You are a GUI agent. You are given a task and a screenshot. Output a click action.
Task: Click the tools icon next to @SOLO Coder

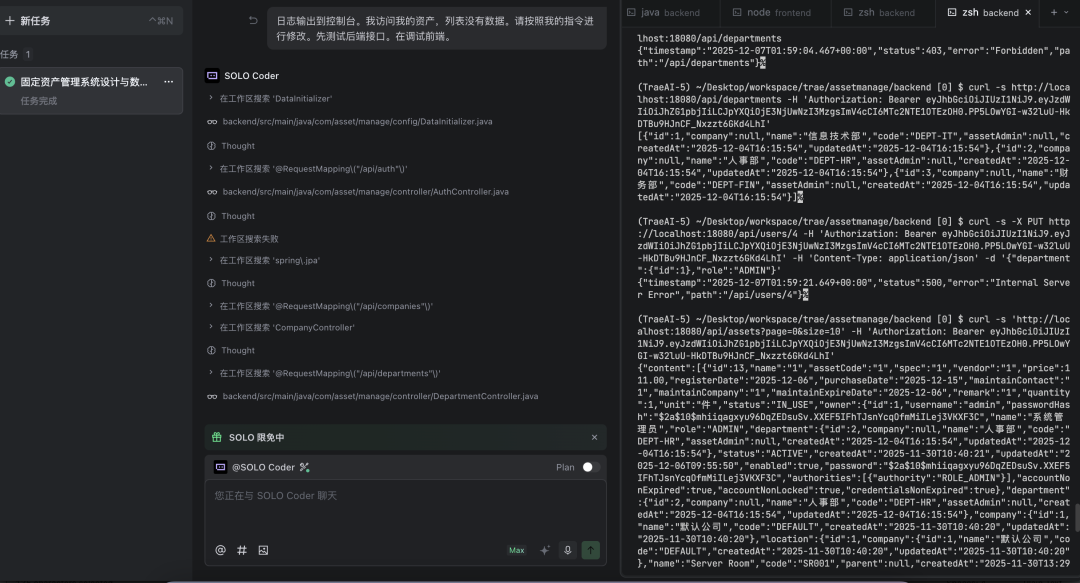304,467
